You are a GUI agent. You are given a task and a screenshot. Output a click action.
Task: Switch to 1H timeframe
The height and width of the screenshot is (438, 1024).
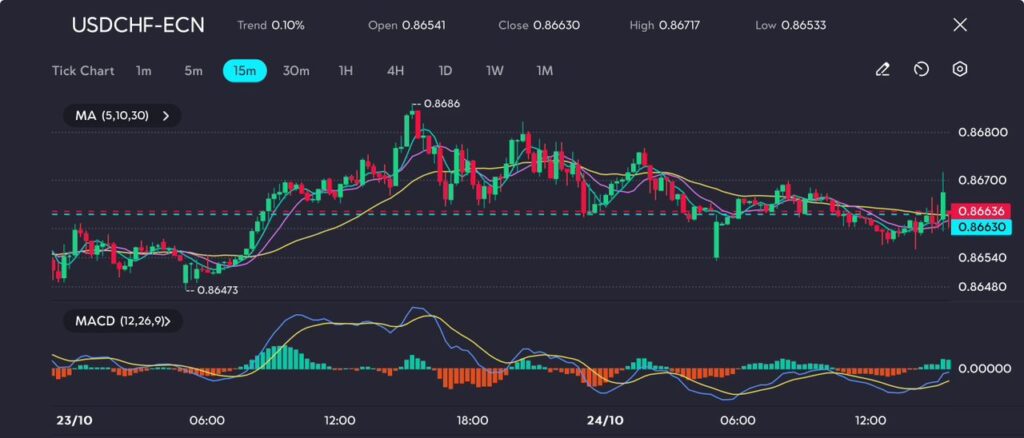point(346,71)
